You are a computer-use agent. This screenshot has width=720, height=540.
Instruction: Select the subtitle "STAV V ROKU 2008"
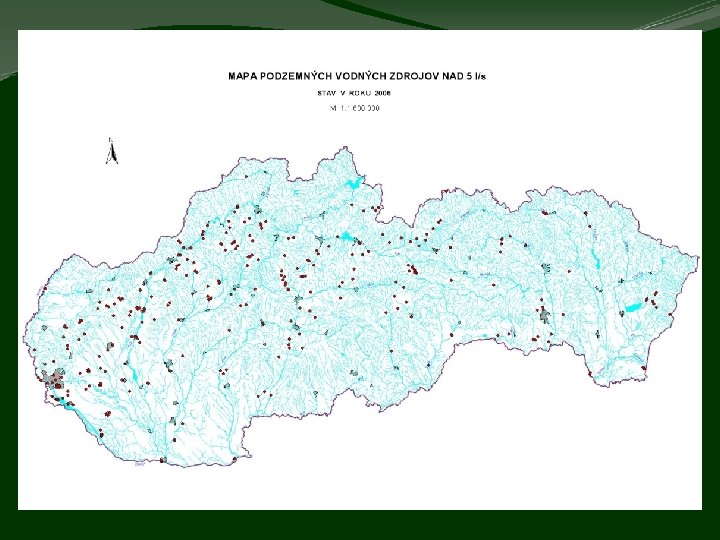[x=354, y=93]
